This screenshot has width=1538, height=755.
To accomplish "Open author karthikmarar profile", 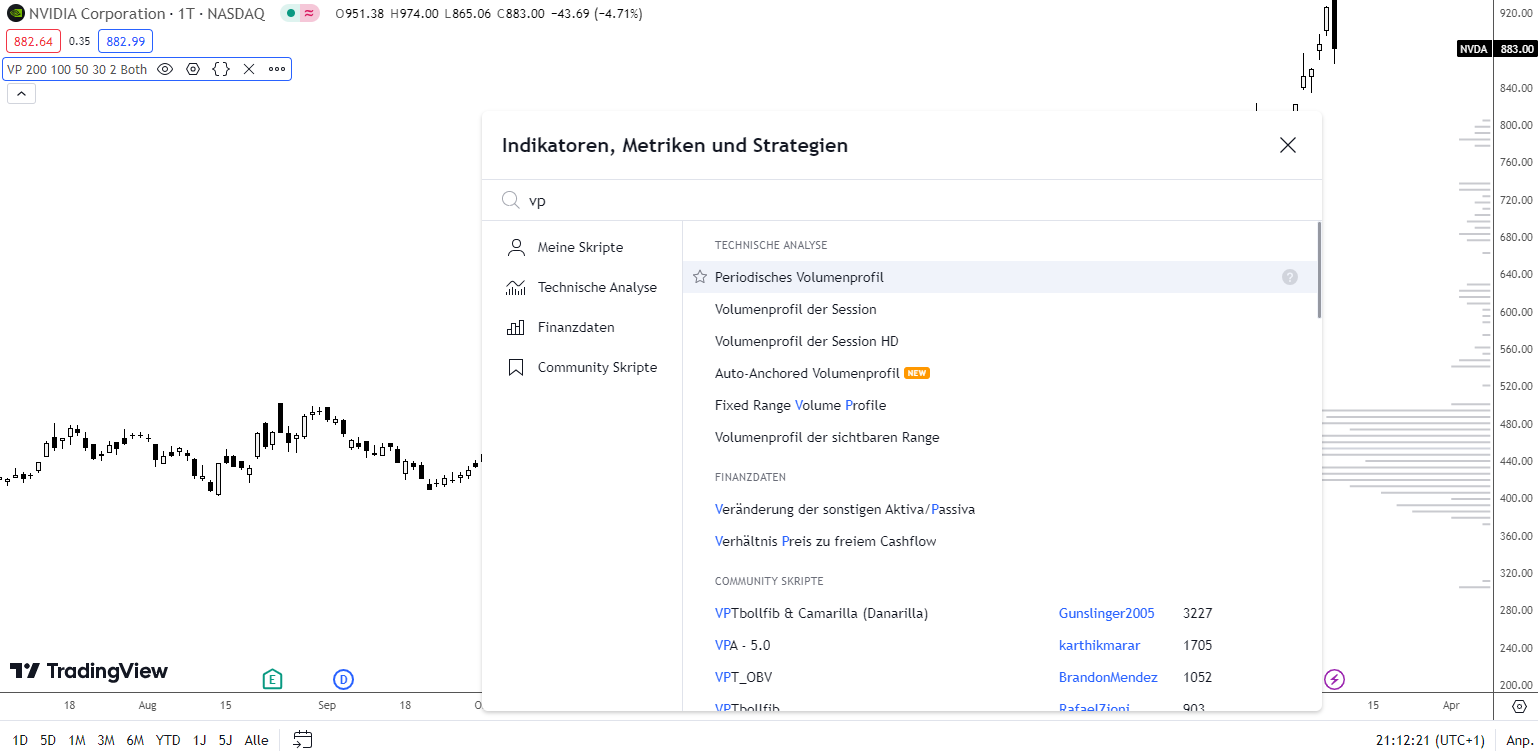I will [1099, 645].
